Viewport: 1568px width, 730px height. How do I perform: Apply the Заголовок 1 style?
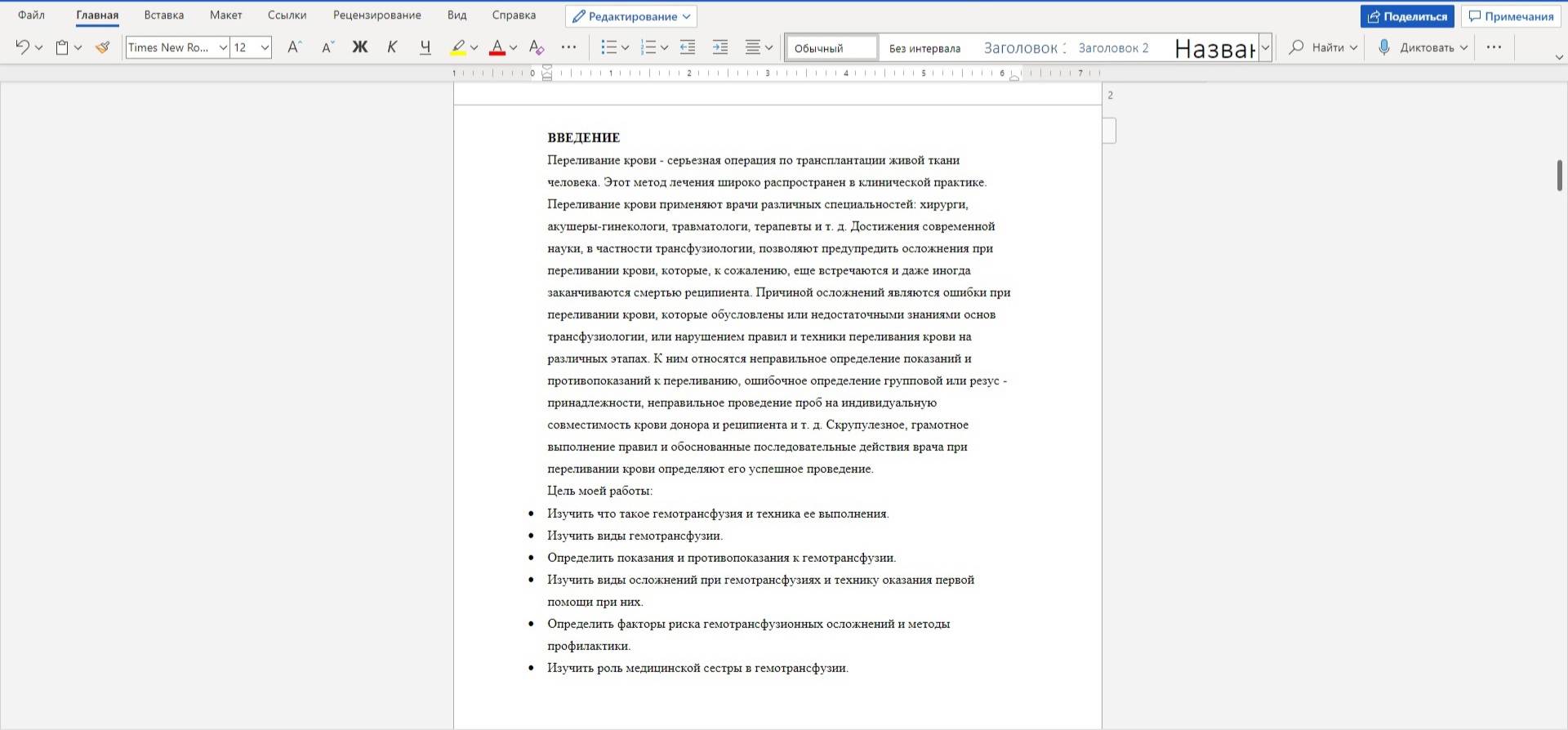[x=1023, y=48]
